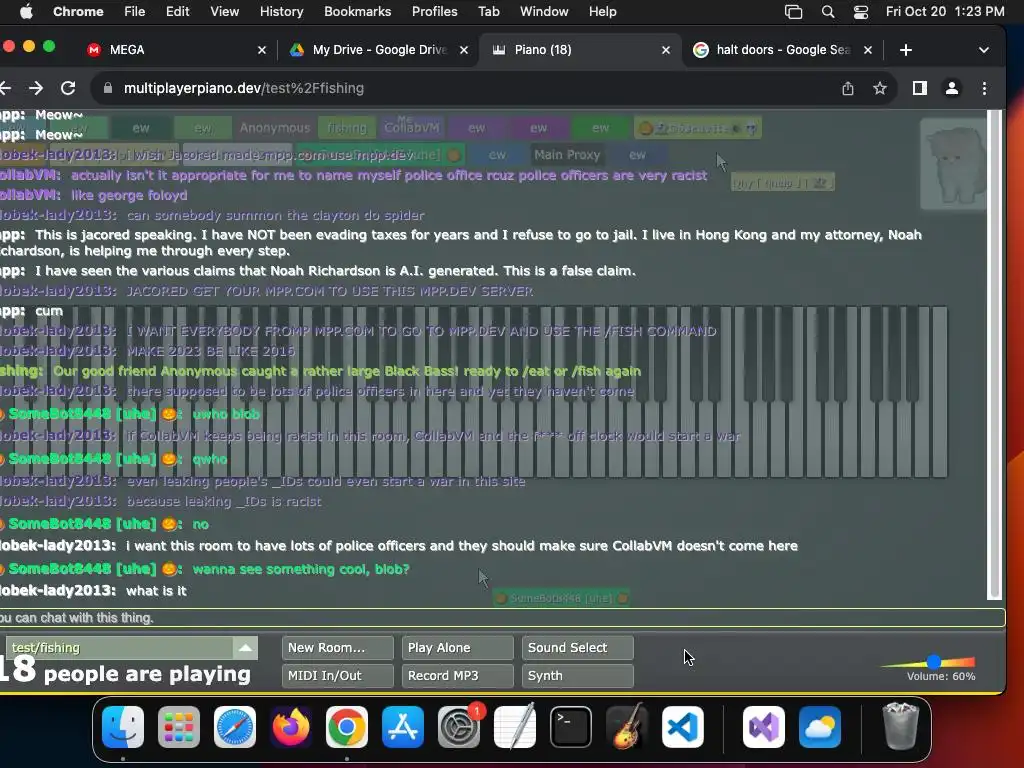
Task: Click the Play Alone button
Action: tap(458, 648)
